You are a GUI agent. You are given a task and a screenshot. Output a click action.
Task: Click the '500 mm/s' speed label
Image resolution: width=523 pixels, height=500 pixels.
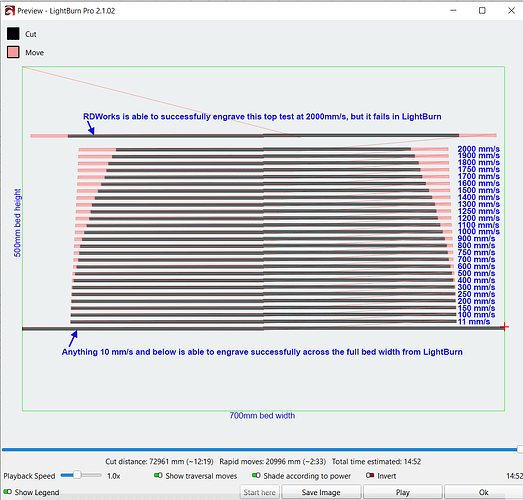(476, 273)
